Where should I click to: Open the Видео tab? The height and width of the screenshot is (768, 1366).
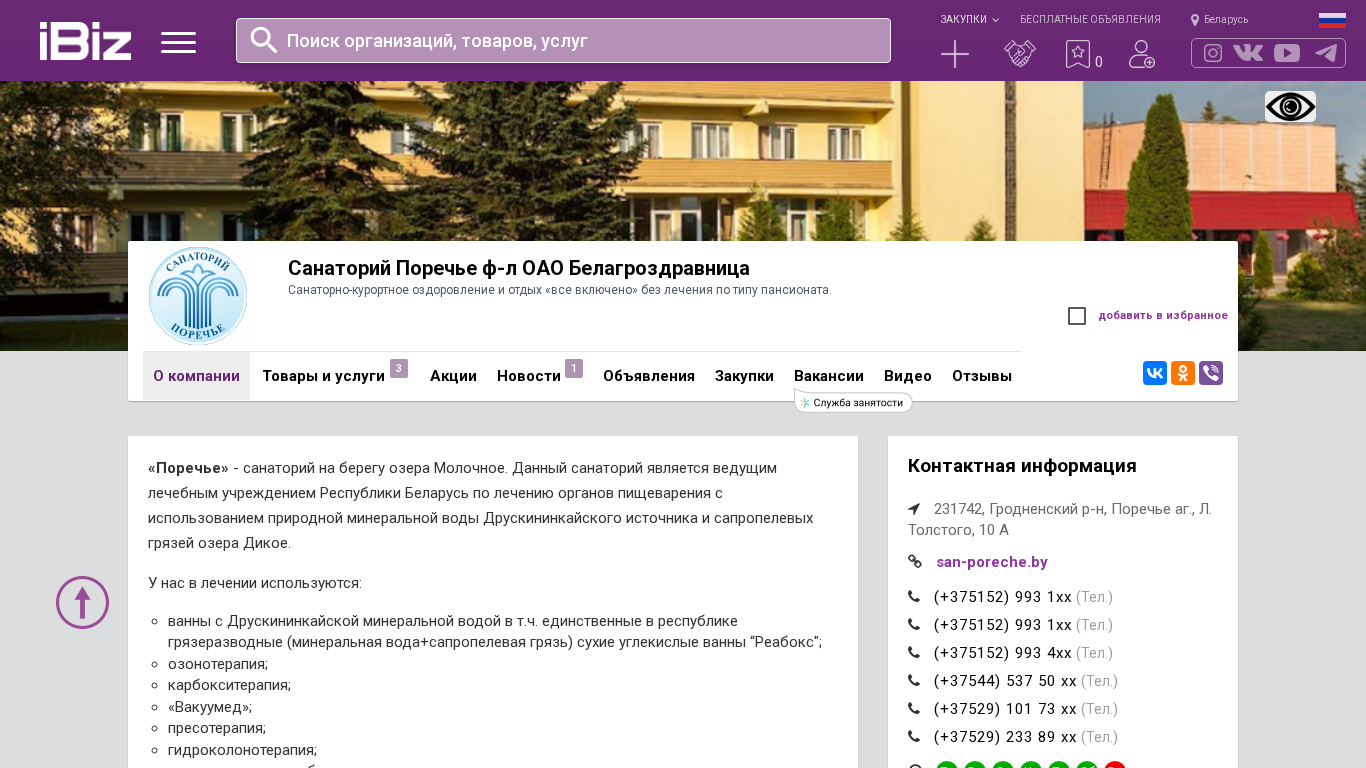pyautogui.click(x=908, y=376)
